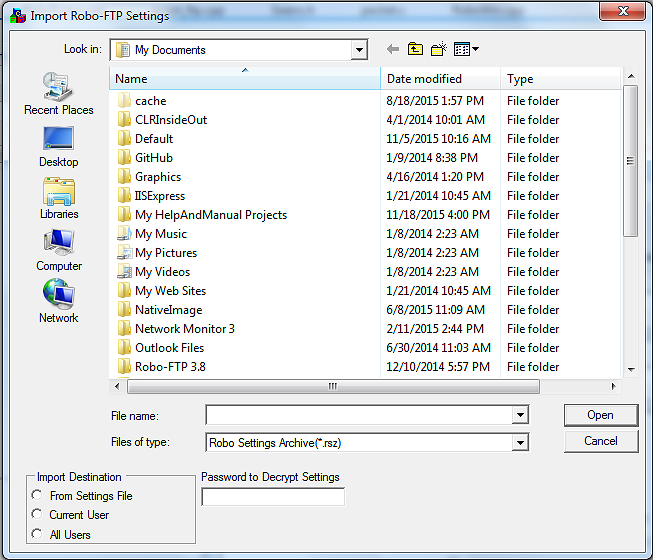Sort by the Date modified column header
Viewport: 653px width, 560px height.
pyautogui.click(x=440, y=79)
